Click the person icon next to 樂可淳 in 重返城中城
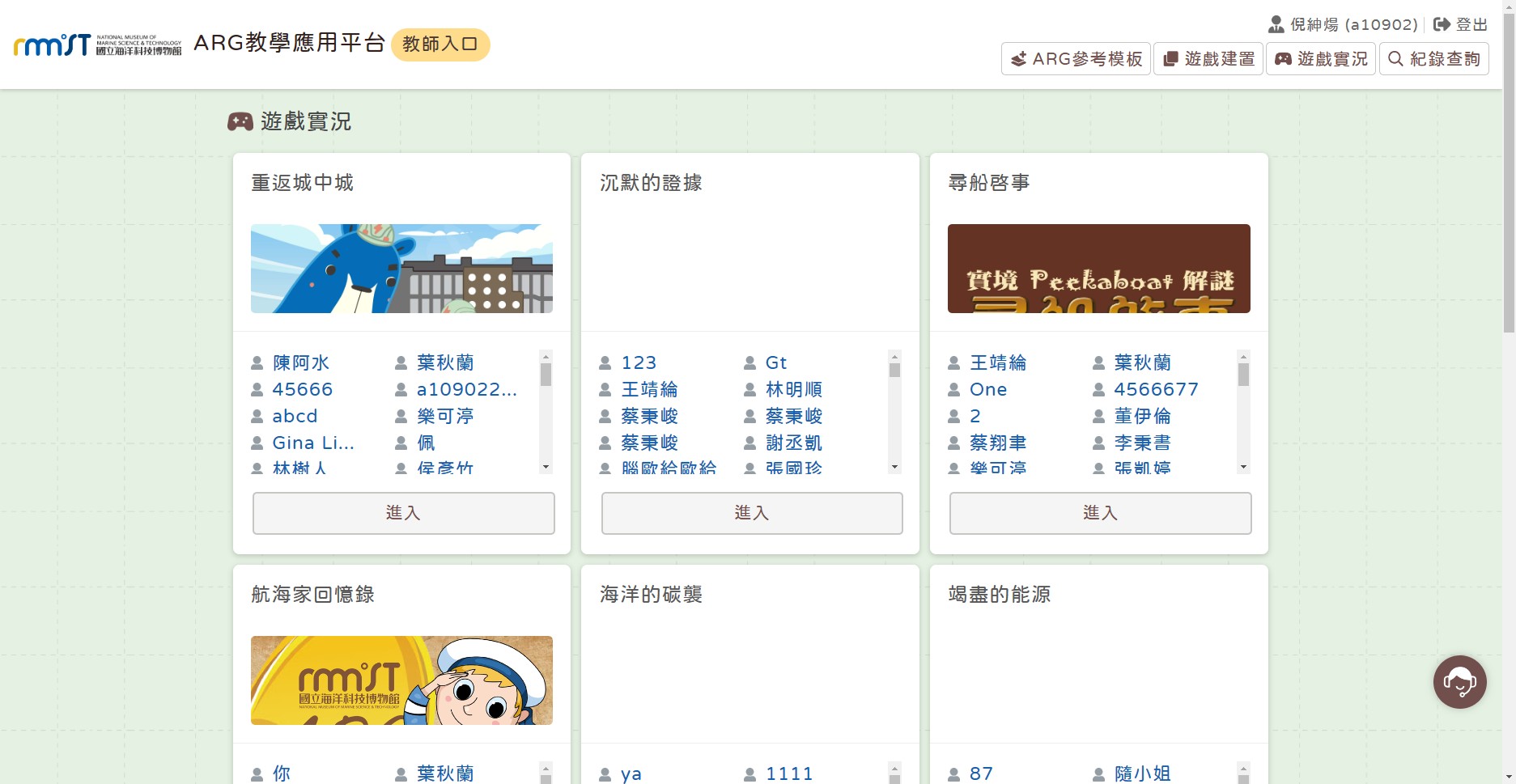The image size is (1516, 784). [x=401, y=417]
